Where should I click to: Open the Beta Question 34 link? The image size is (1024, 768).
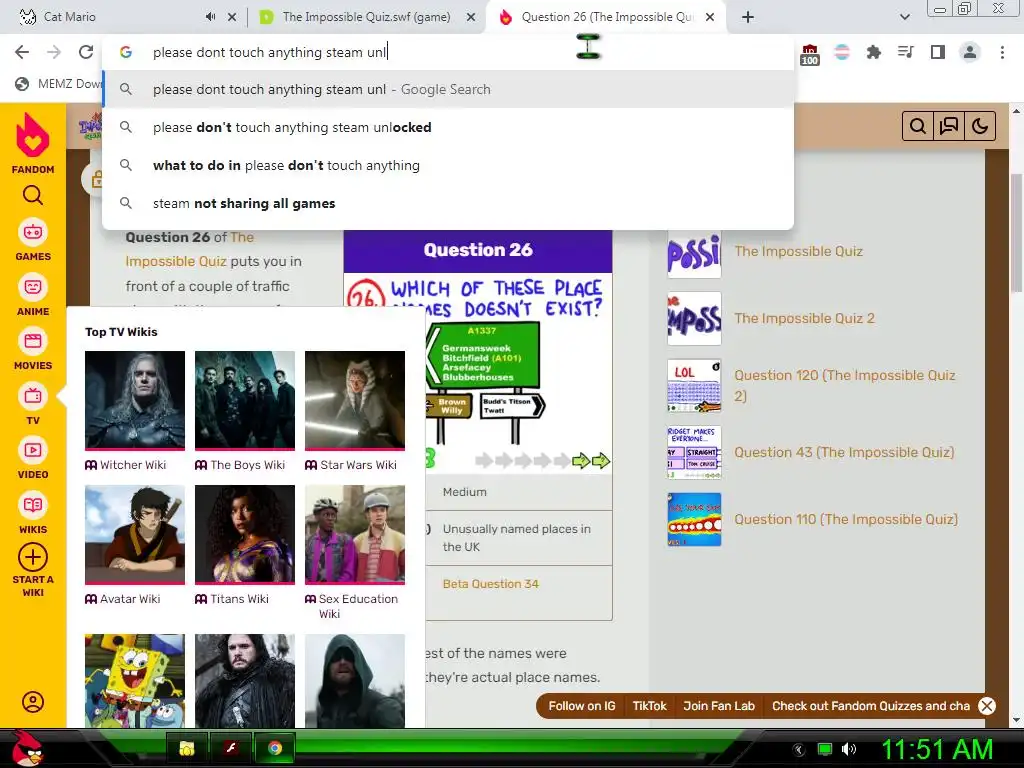pos(490,584)
